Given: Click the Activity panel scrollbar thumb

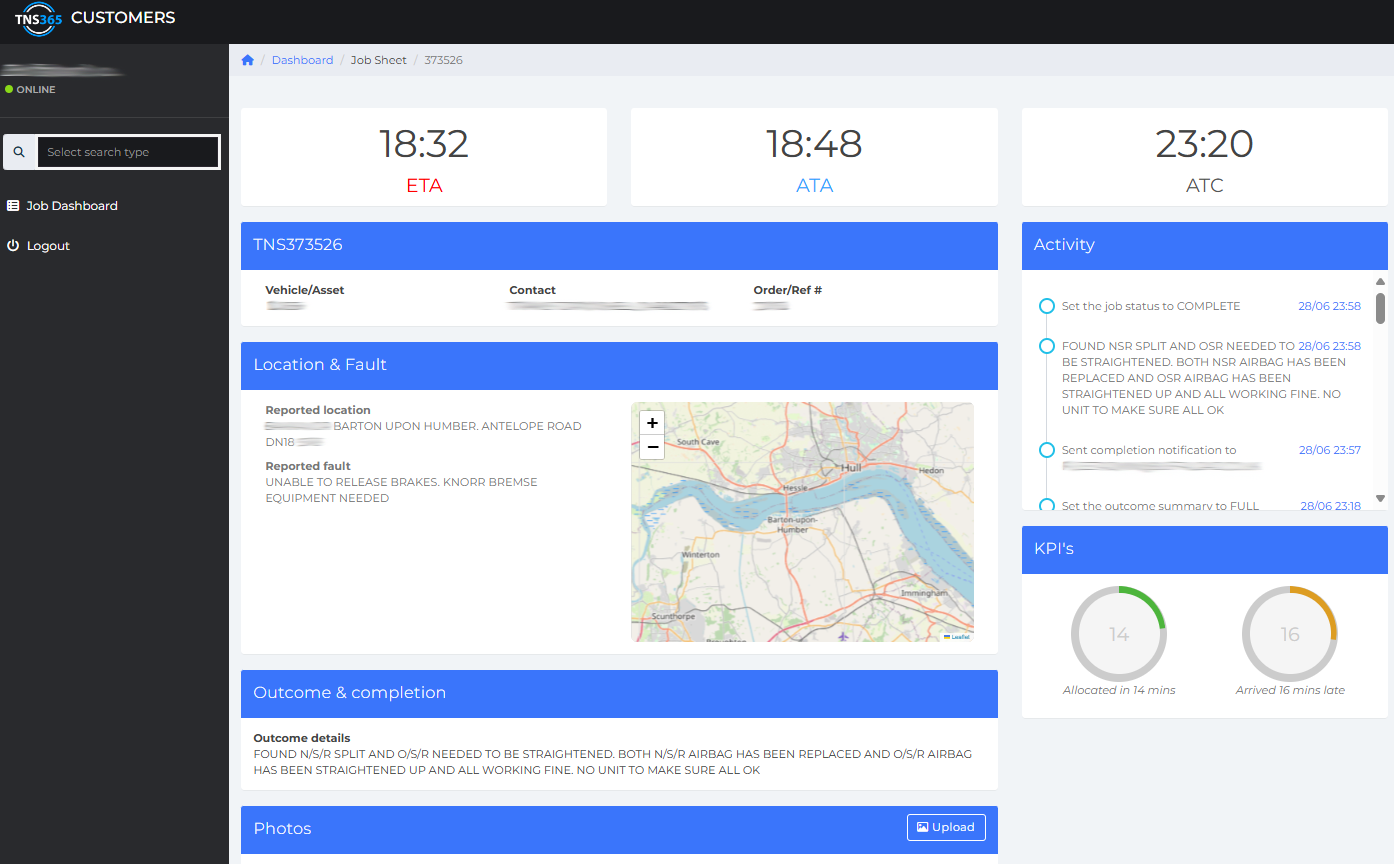Looking at the screenshot, I should click(x=1381, y=308).
